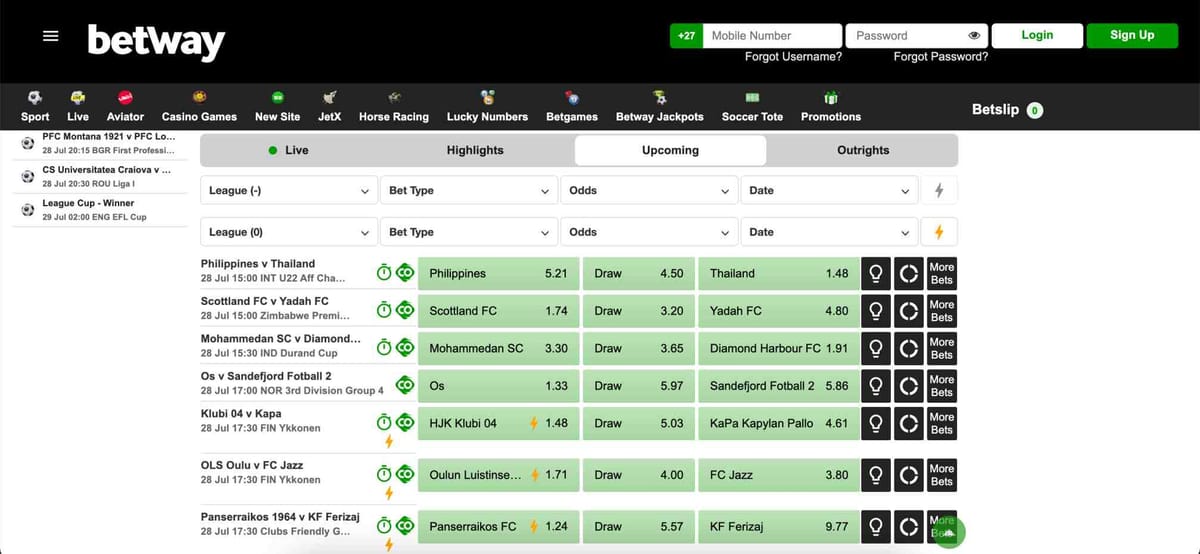This screenshot has width=1200, height=554.
Task: Click the lightbulb icon for Mohammedan SC match
Action: 876,348
